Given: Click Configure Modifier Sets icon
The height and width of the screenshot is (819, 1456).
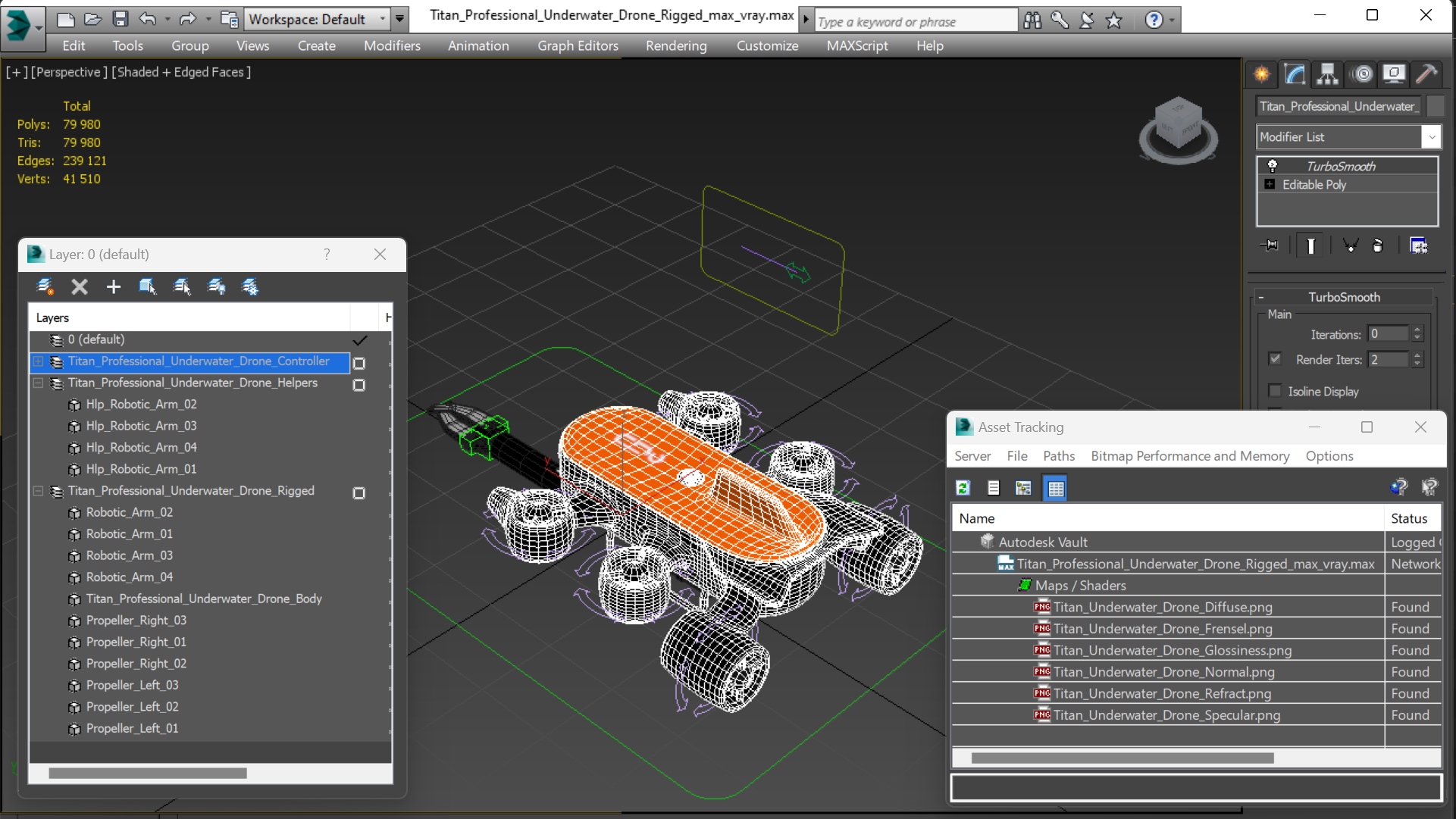Looking at the screenshot, I should click(1418, 245).
